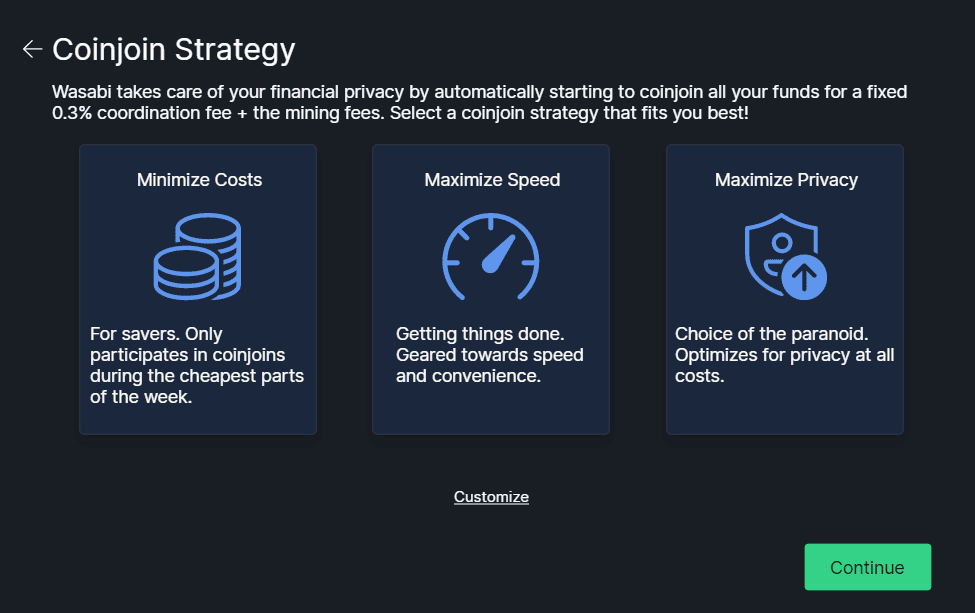975x613 pixels.
Task: Select the Minimize Costs card title
Action: coord(199,180)
